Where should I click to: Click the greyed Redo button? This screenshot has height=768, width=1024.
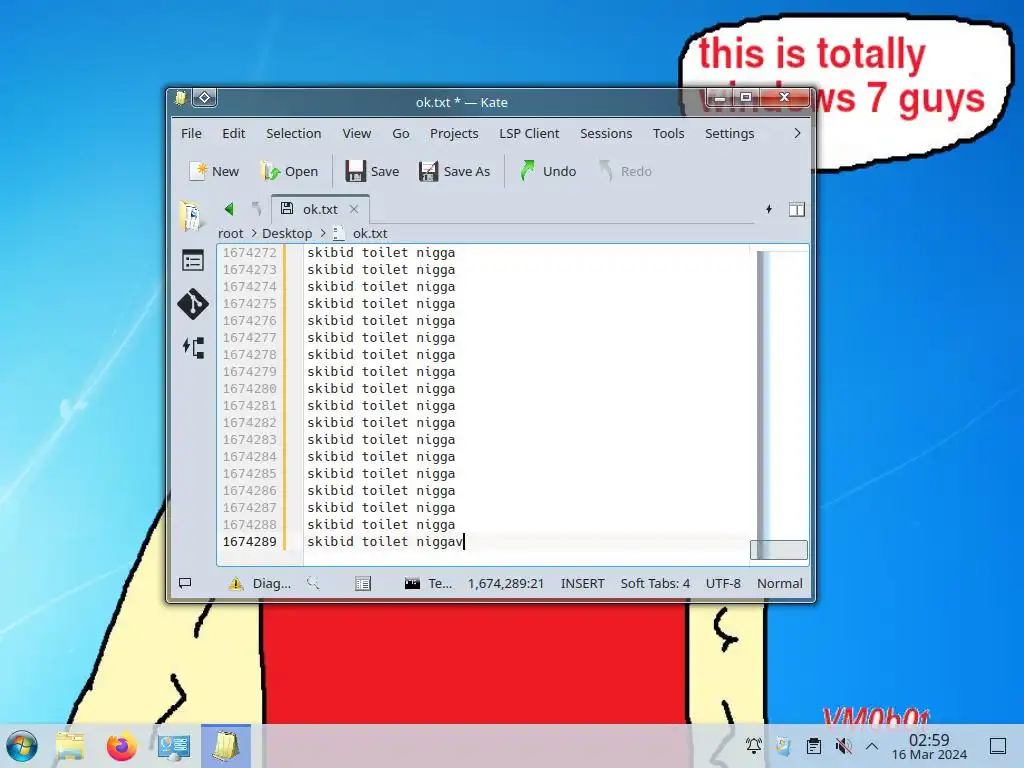(625, 171)
